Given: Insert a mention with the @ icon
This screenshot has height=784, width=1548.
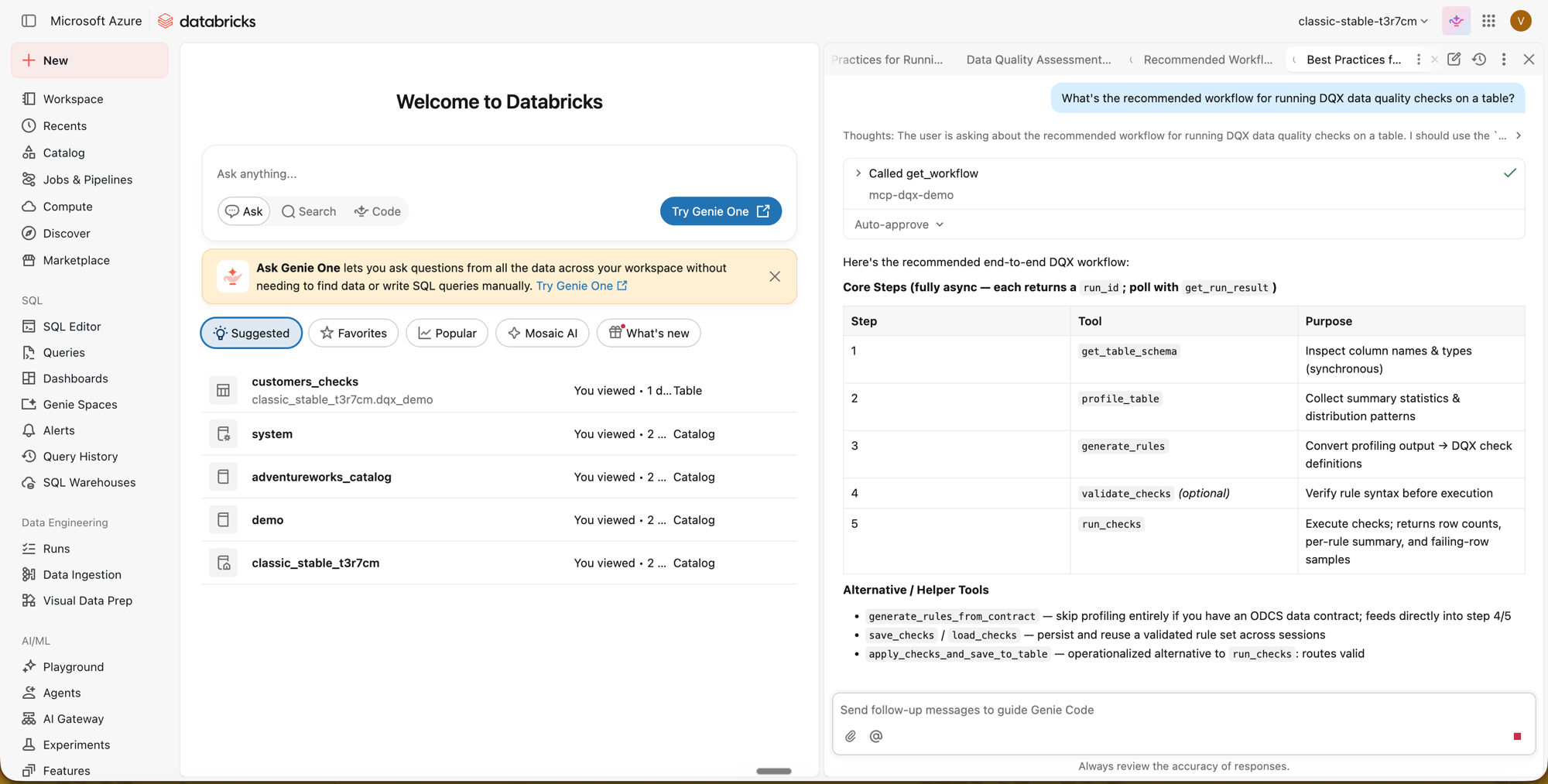Looking at the screenshot, I should pos(875,736).
